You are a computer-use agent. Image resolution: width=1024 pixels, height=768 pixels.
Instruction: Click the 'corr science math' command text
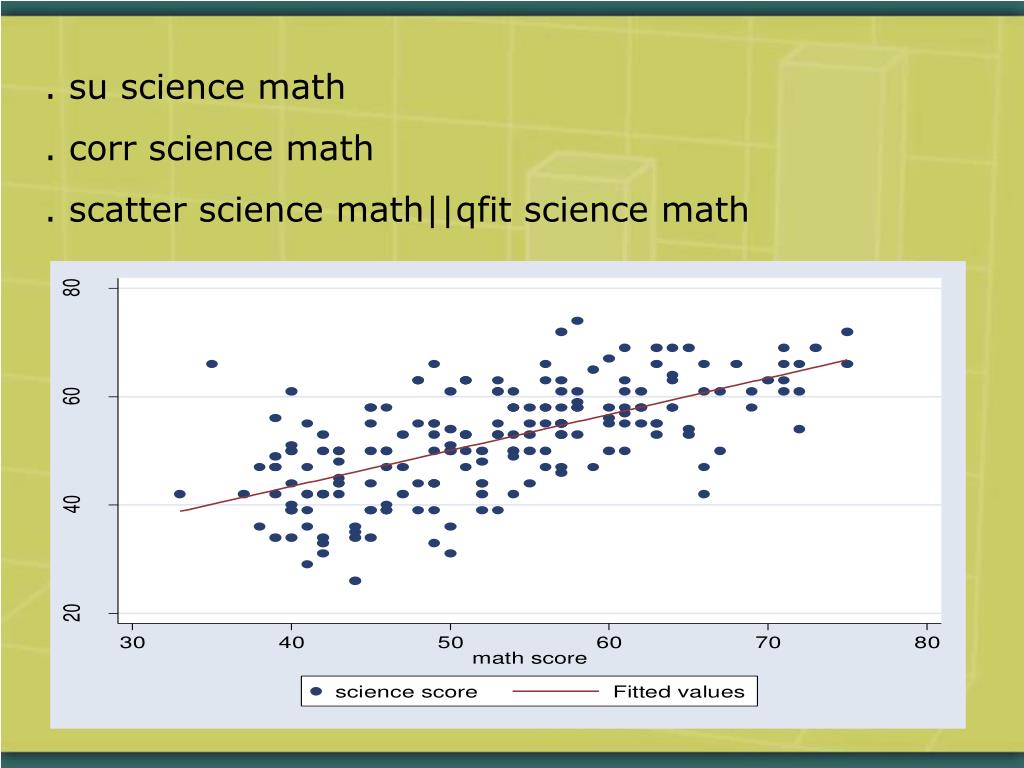coord(209,148)
